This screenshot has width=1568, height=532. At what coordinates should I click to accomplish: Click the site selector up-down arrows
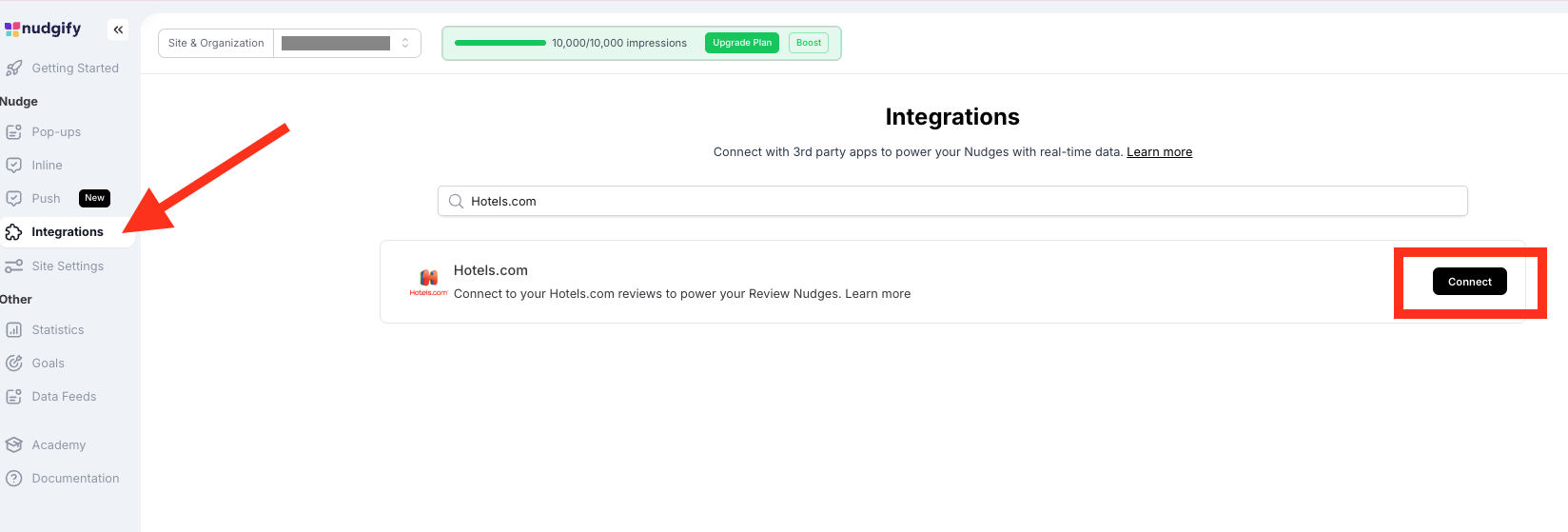[405, 43]
